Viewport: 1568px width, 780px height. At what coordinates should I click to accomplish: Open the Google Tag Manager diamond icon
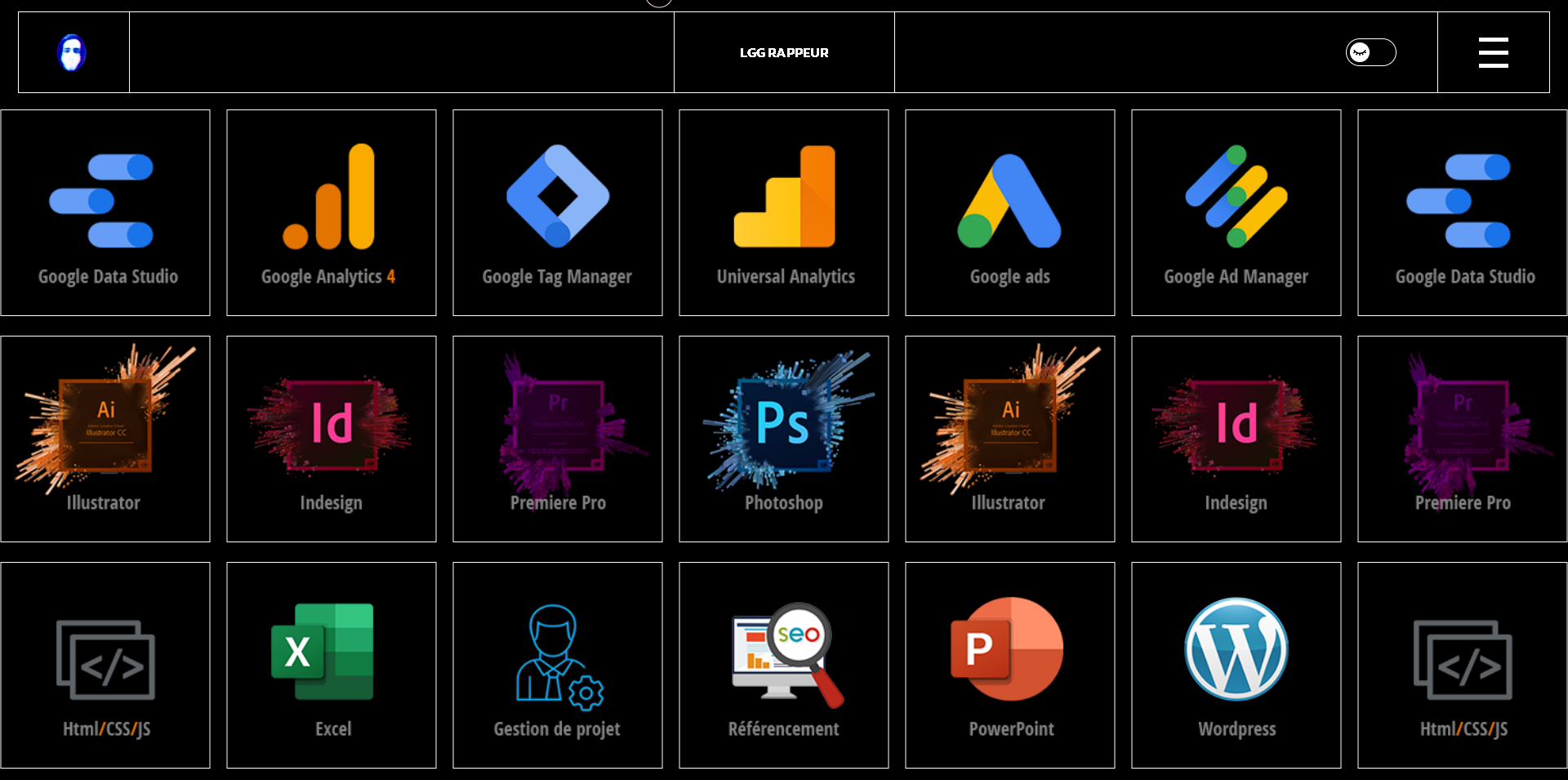(558, 196)
